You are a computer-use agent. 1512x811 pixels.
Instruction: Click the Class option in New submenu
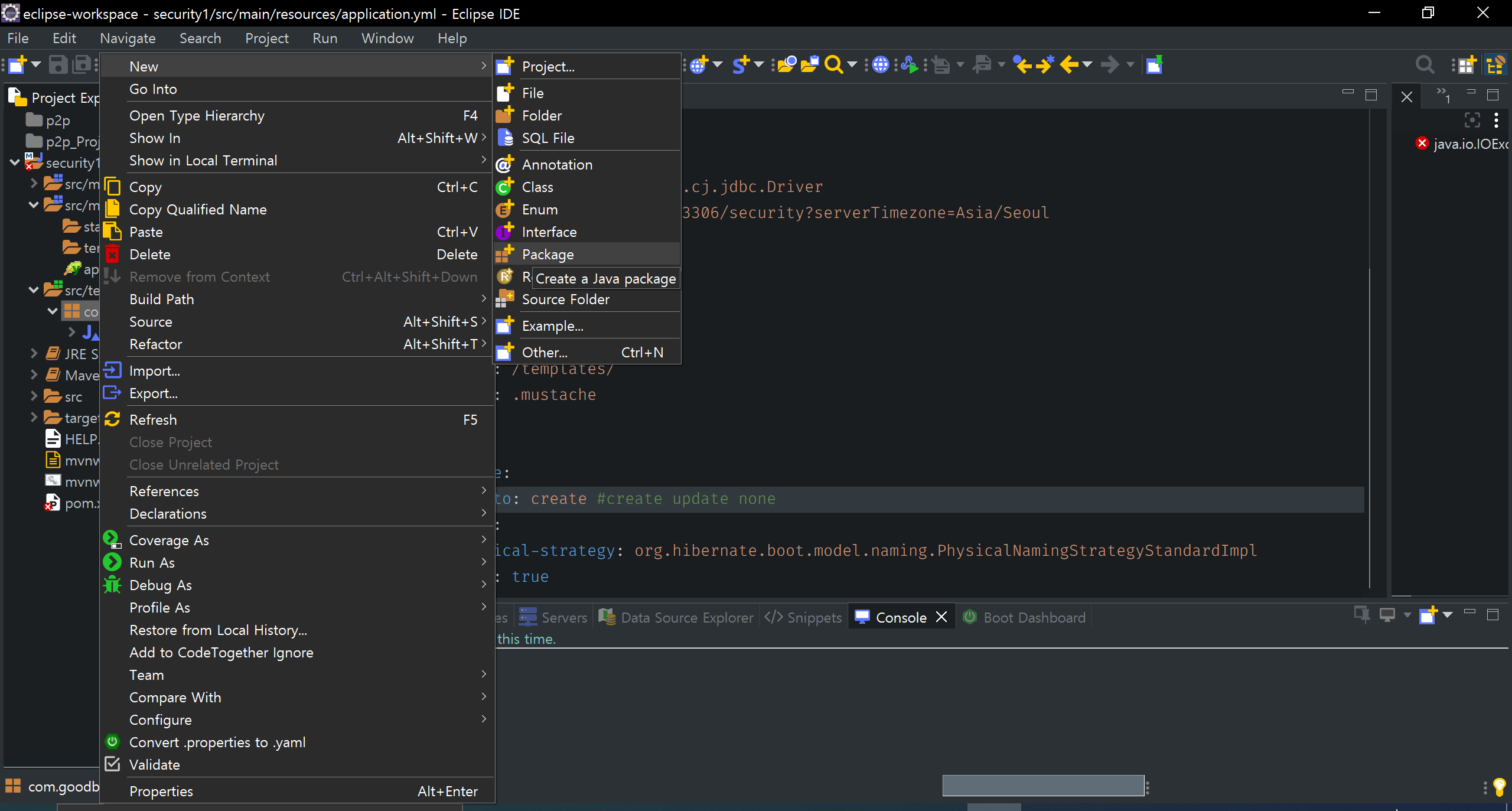coord(537,187)
